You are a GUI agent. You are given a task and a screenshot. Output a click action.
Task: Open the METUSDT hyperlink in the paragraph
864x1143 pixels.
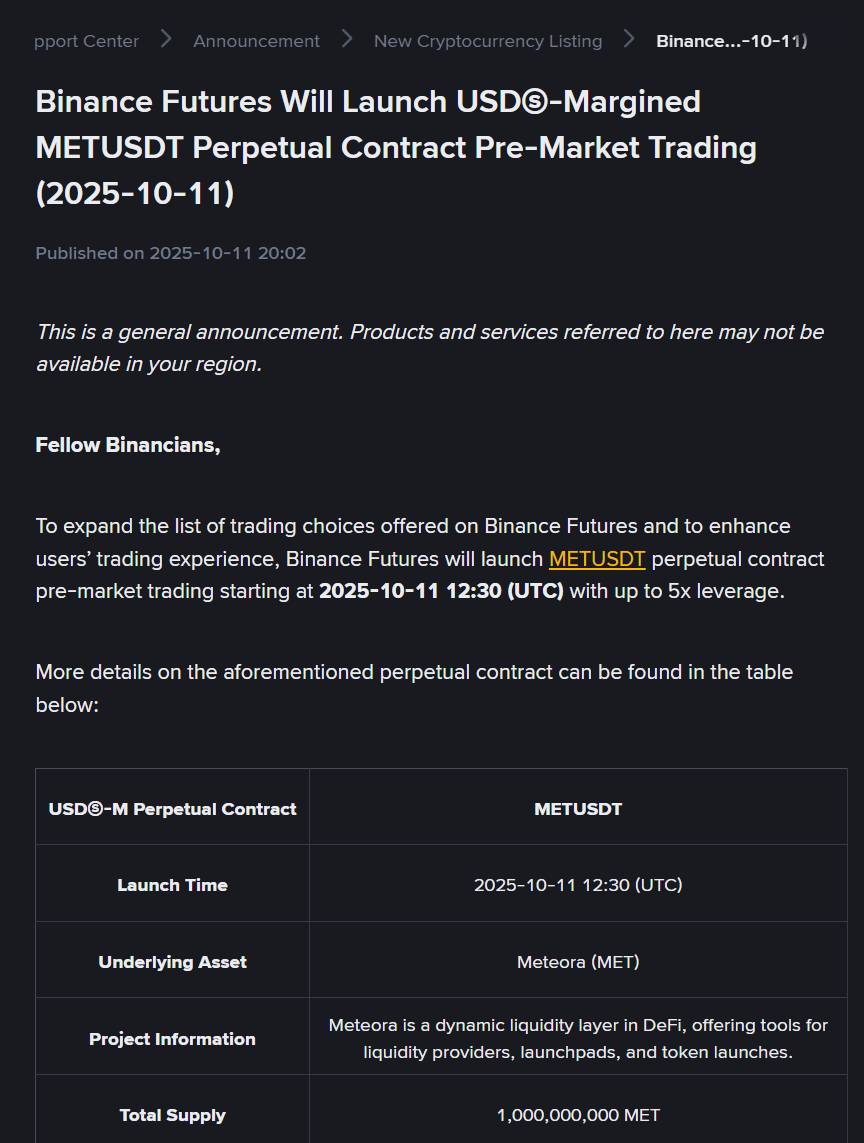click(597, 558)
